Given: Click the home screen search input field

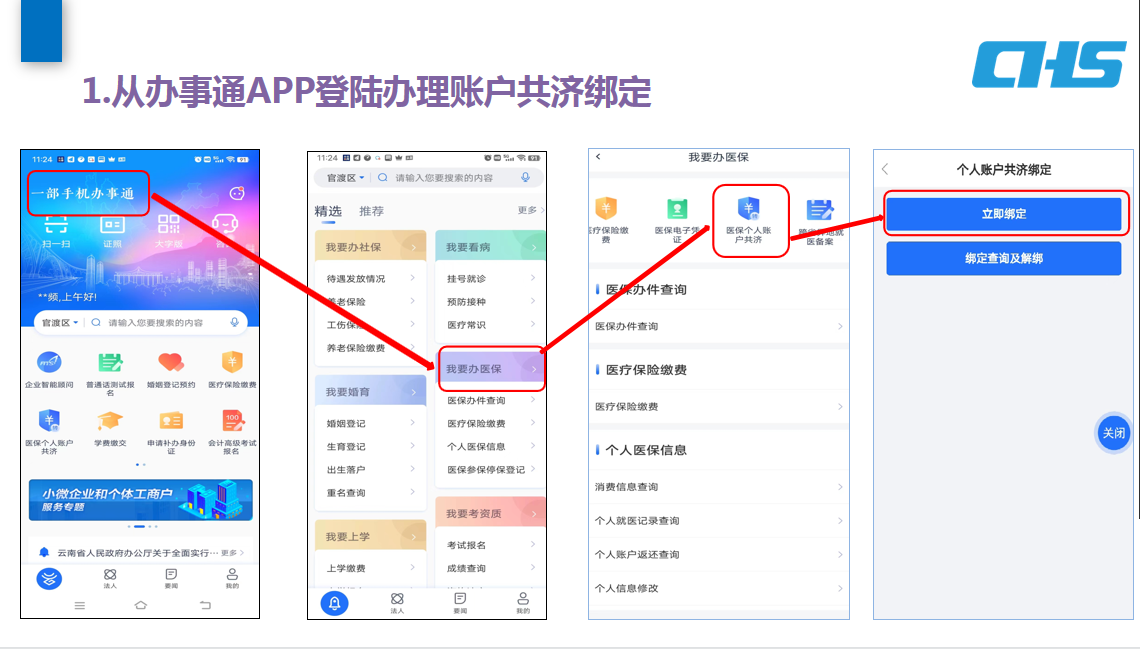Looking at the screenshot, I should click(x=156, y=322).
